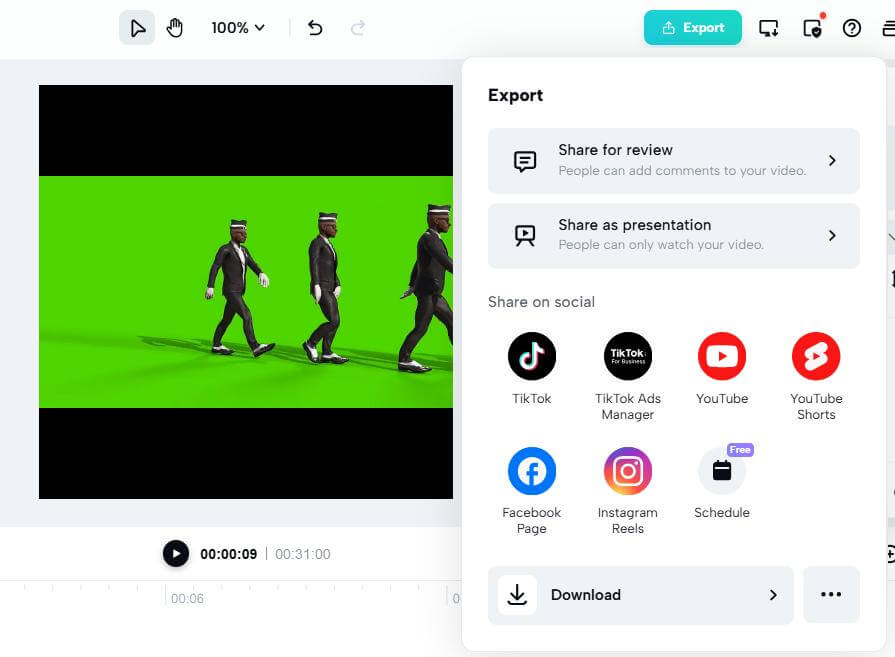Click the Share for review comment icon

(525, 161)
